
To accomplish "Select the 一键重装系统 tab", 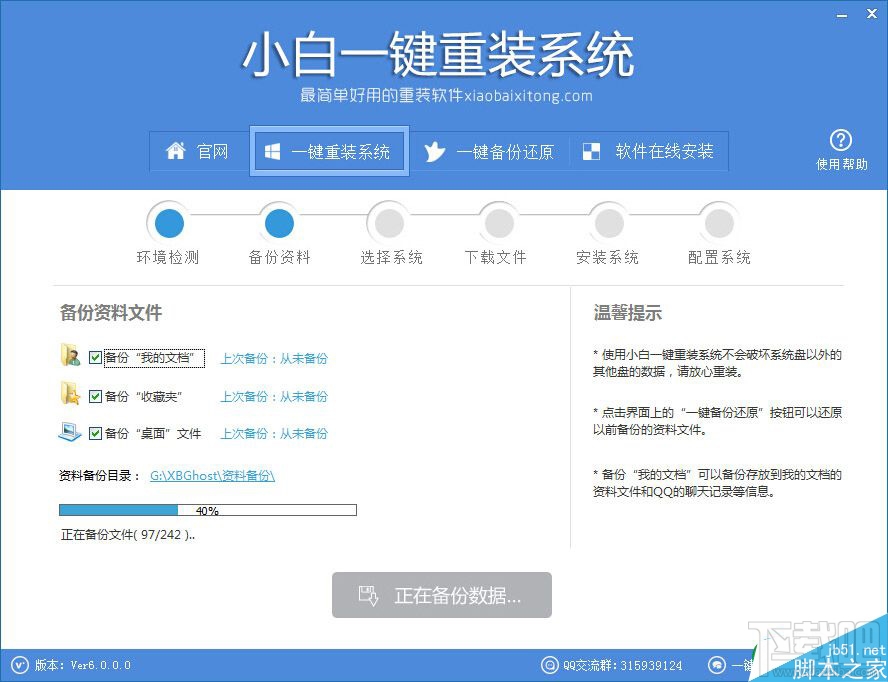I will (329, 151).
